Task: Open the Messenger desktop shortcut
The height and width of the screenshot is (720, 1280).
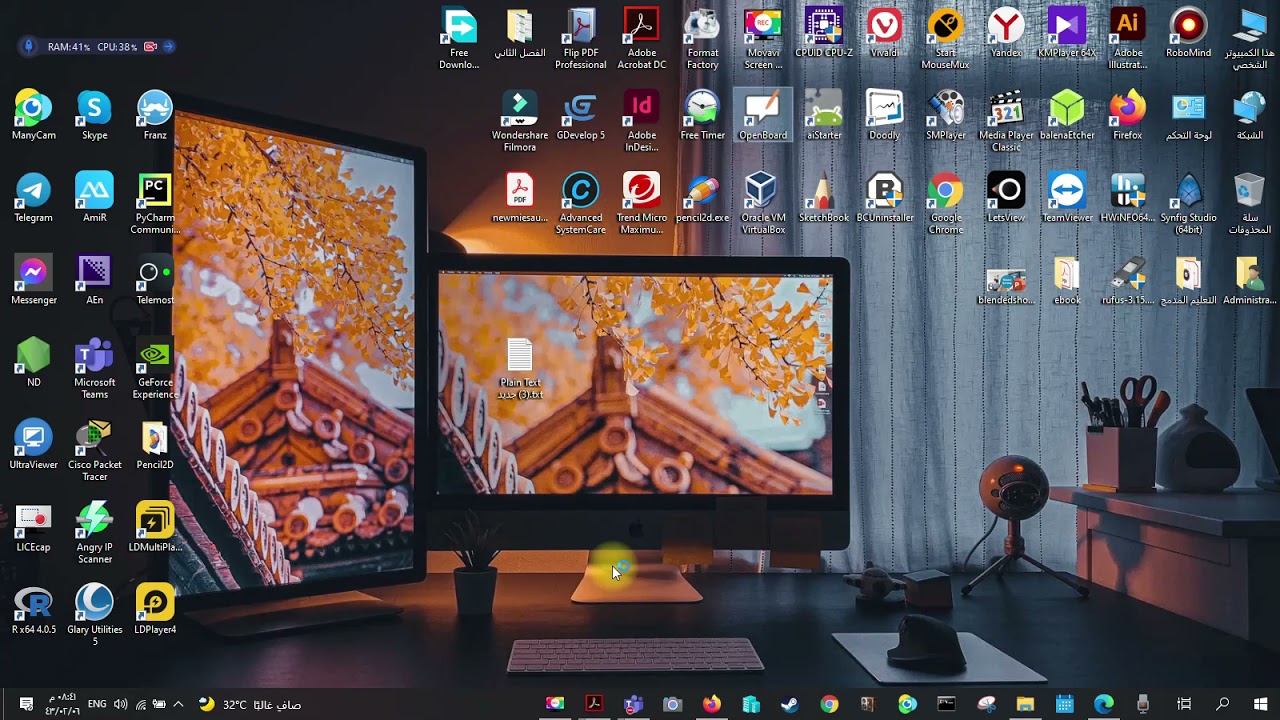Action: (x=33, y=281)
